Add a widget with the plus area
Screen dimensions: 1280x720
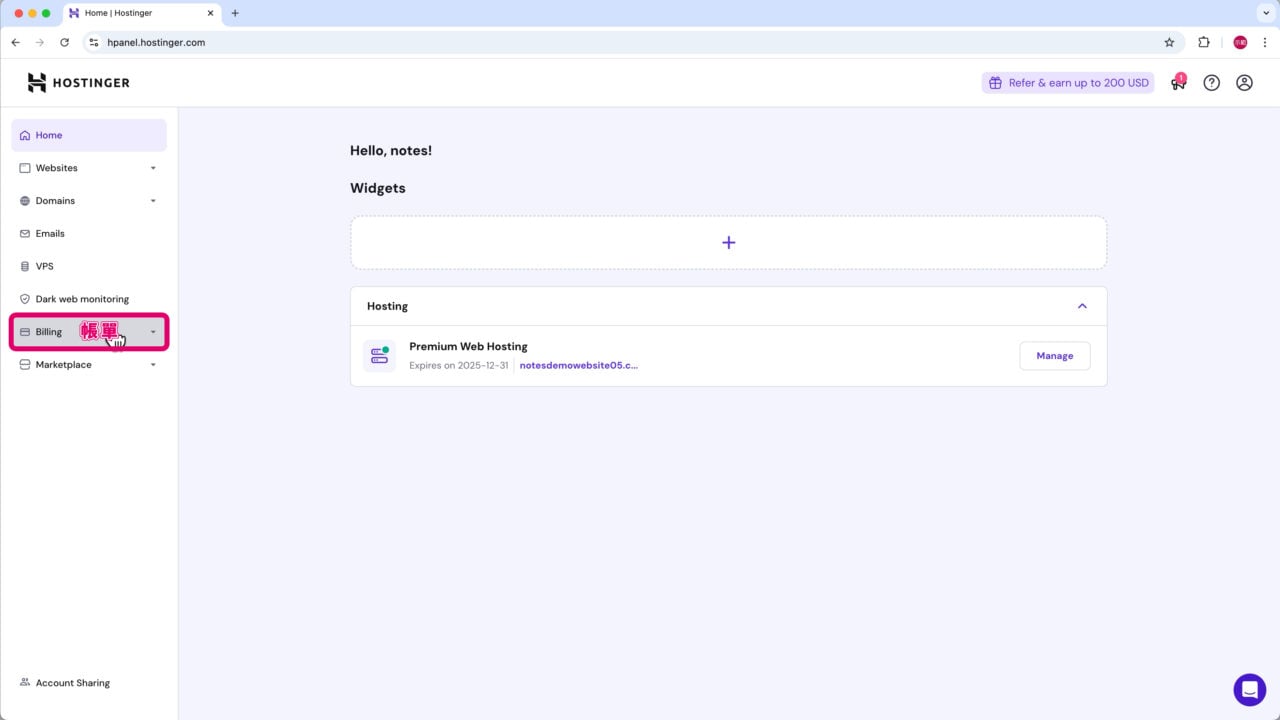[728, 242]
